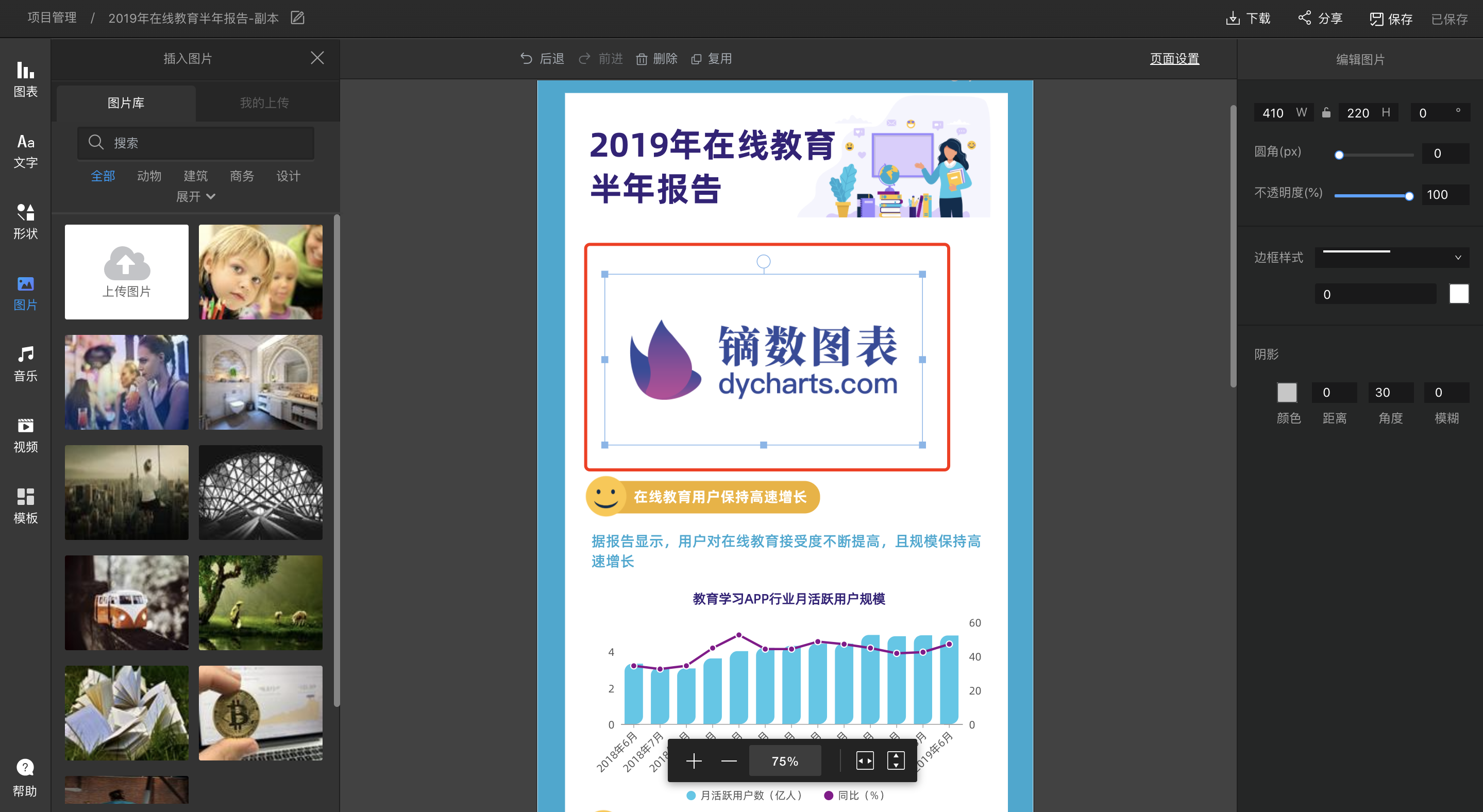
Task: Select the 建筑 category filter
Action: pos(195,176)
